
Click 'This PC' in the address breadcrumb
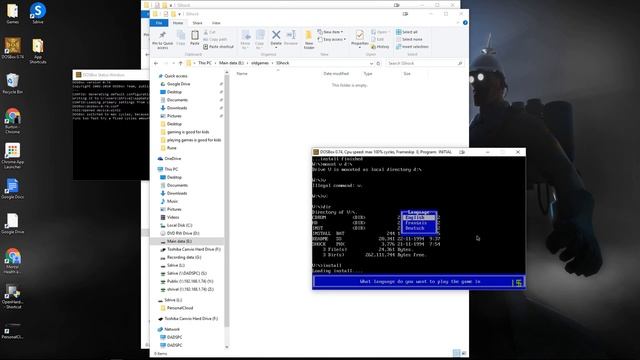point(205,63)
